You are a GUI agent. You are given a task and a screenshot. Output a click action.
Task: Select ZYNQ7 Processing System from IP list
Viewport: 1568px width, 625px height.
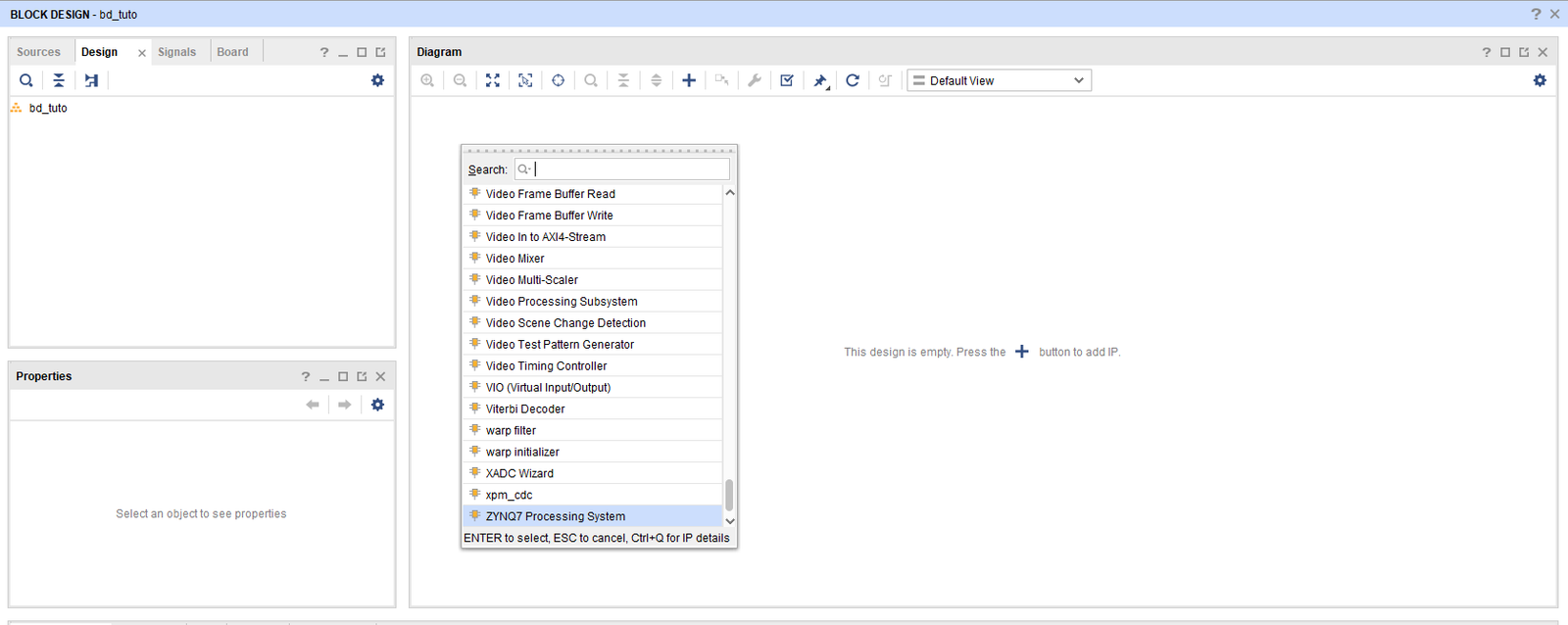click(555, 516)
